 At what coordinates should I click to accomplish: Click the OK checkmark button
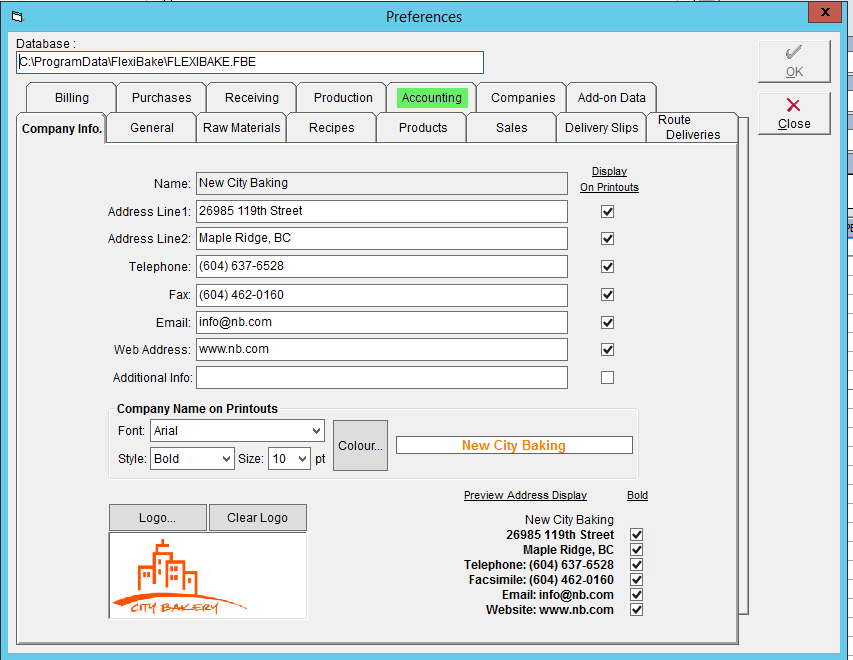pos(794,61)
